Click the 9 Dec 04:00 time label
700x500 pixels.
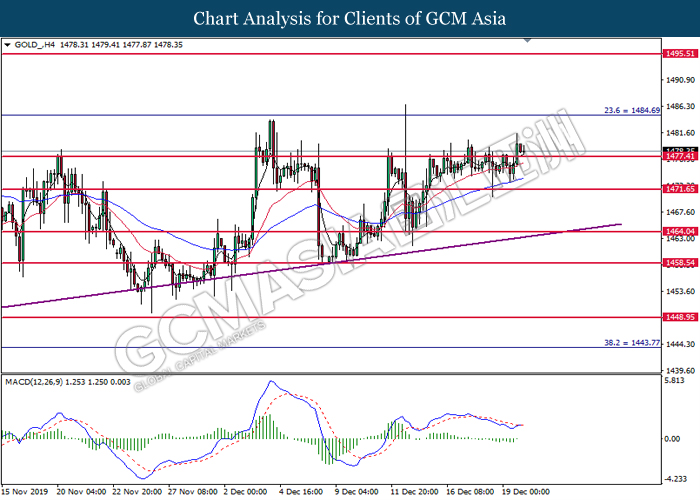click(x=356, y=492)
